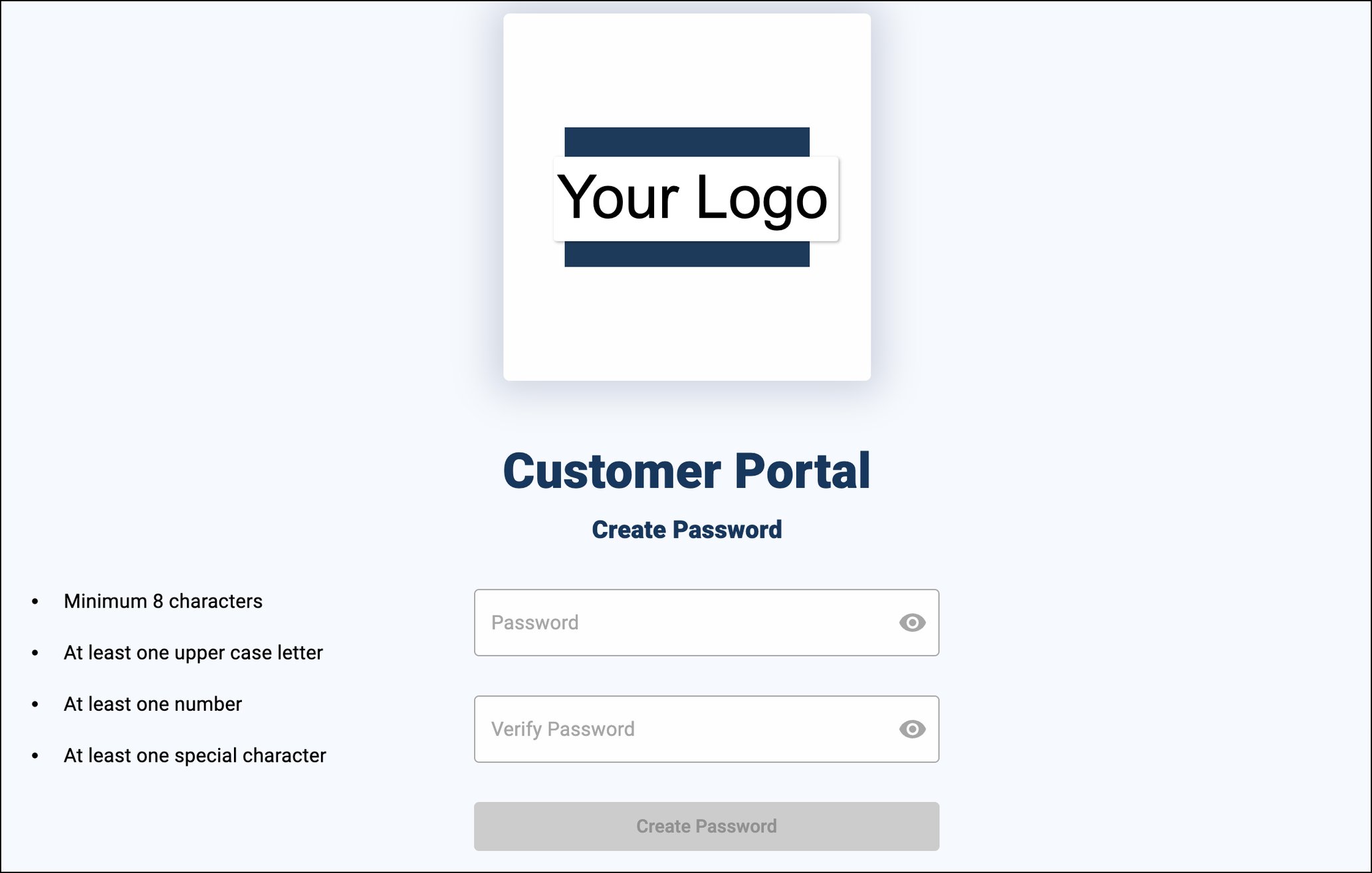Viewport: 1372px width, 873px height.
Task: Toggle visibility eye in Verify Password field
Action: (912, 729)
